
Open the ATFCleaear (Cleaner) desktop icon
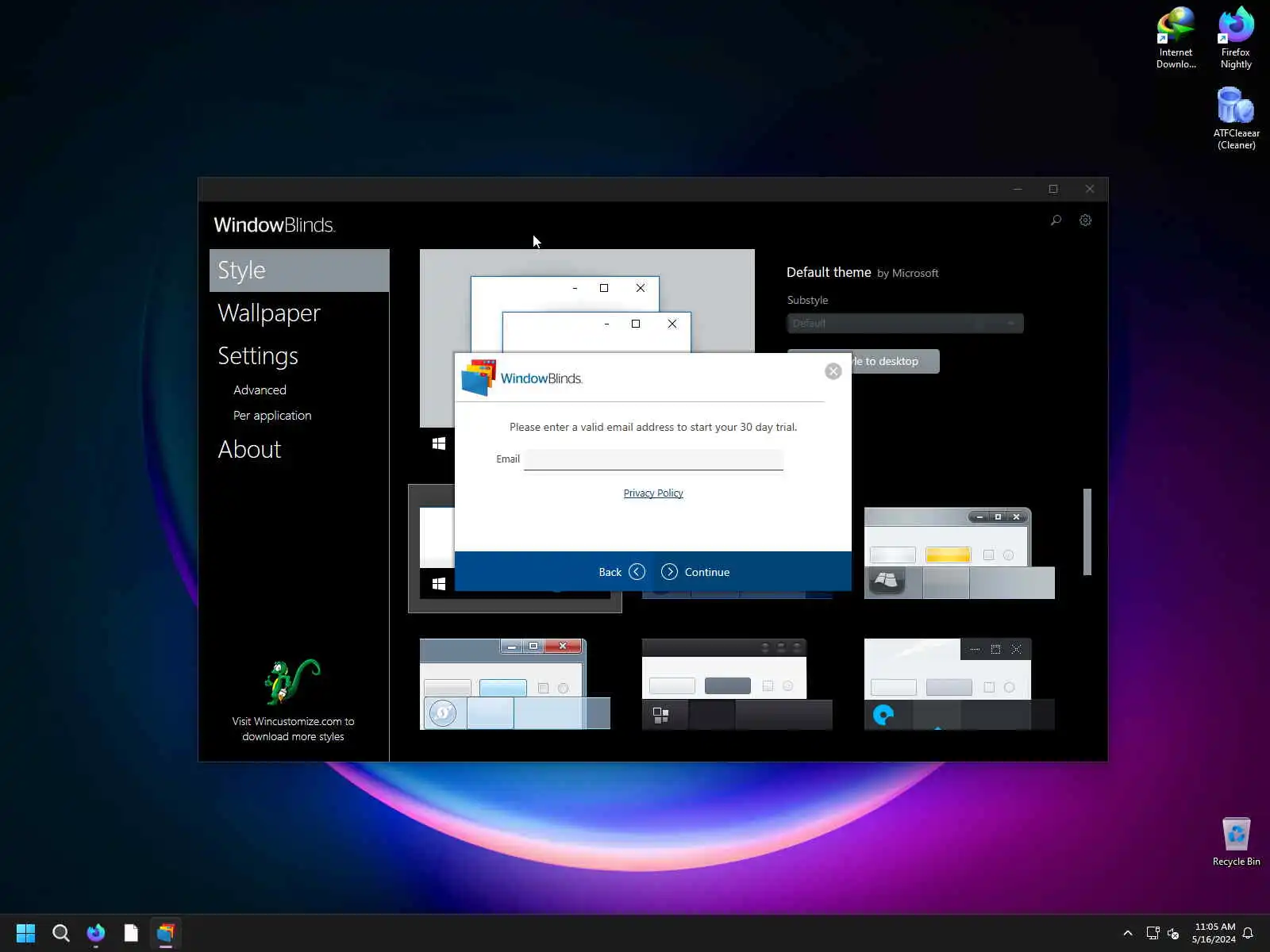[1236, 118]
